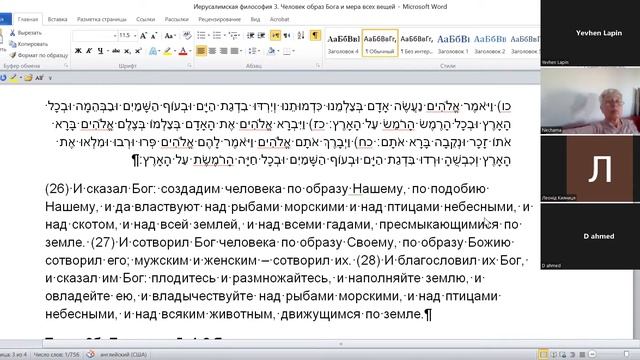
Task: Align paragraph to the right
Action: [x=223, y=51]
